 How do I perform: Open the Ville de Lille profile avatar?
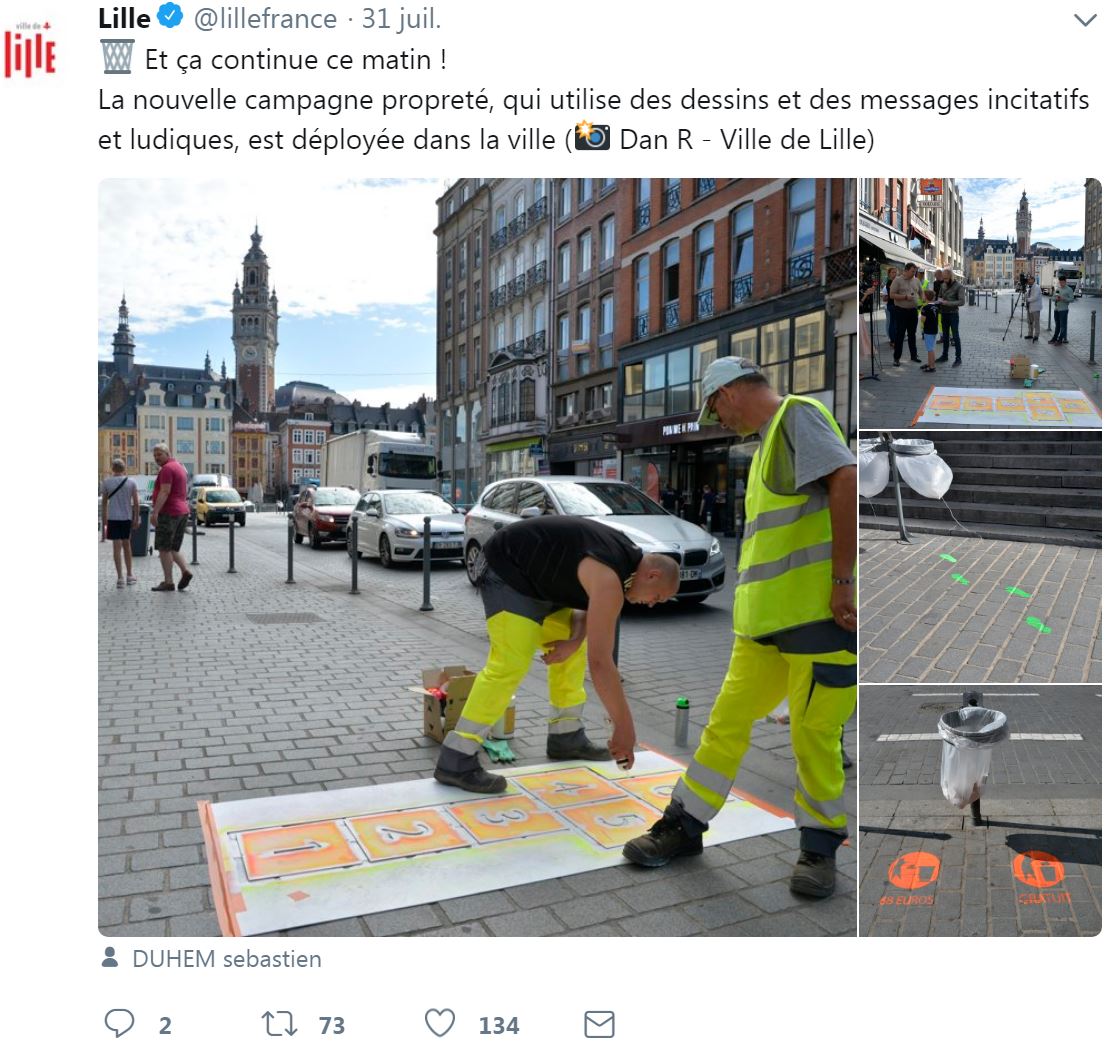point(30,49)
